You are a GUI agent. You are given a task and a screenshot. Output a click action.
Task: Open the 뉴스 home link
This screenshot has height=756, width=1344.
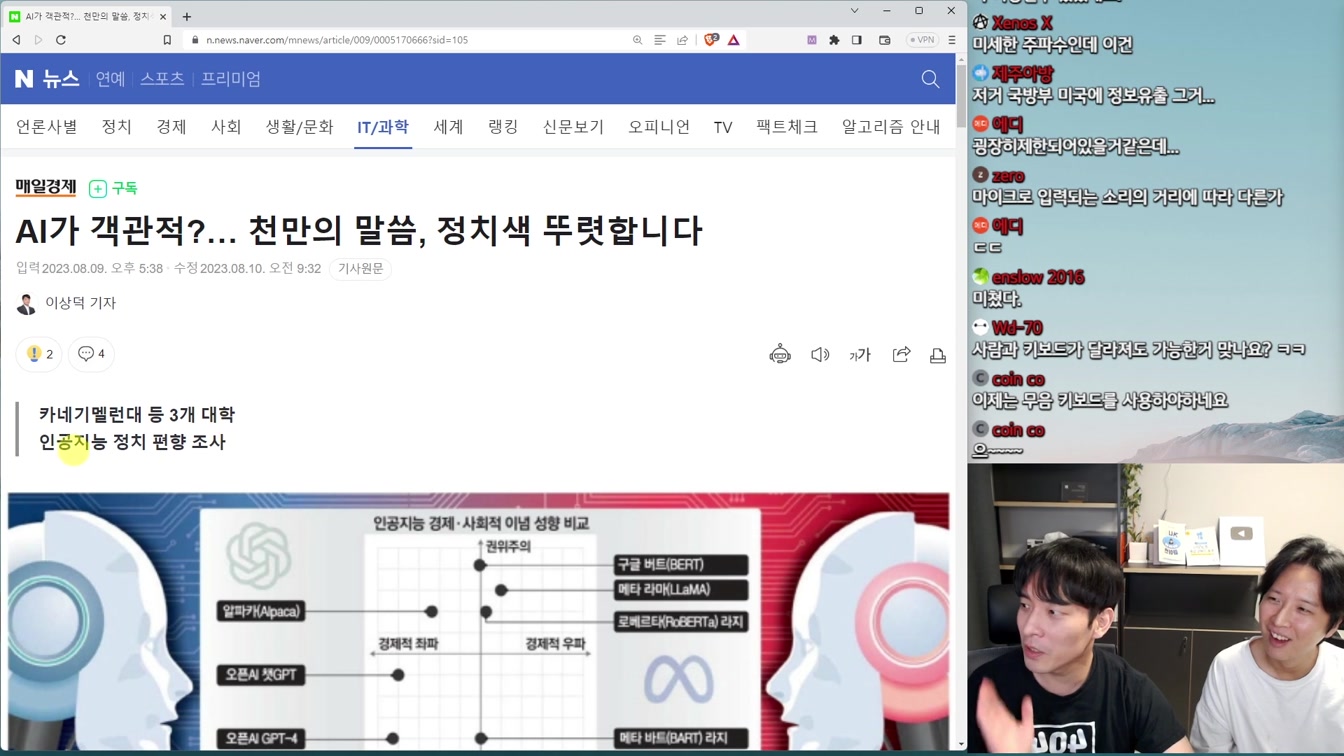click(61, 78)
